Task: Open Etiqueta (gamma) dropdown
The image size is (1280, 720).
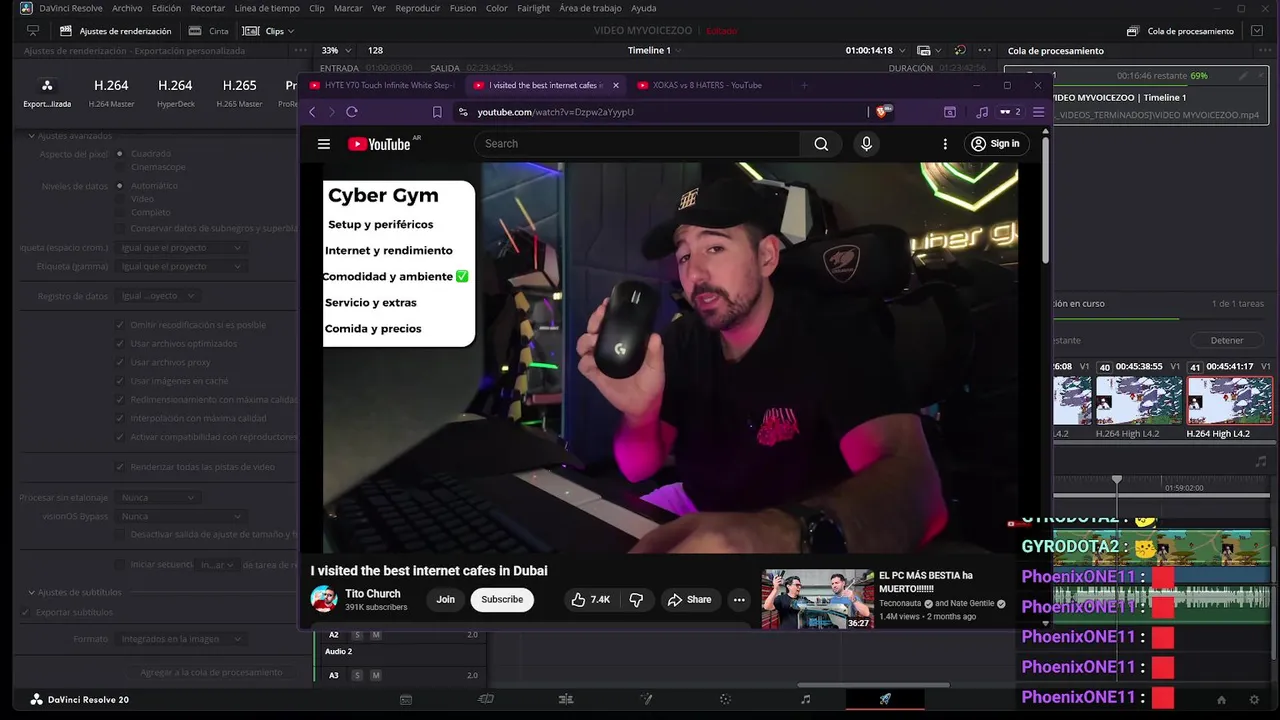Action: [x=181, y=267]
